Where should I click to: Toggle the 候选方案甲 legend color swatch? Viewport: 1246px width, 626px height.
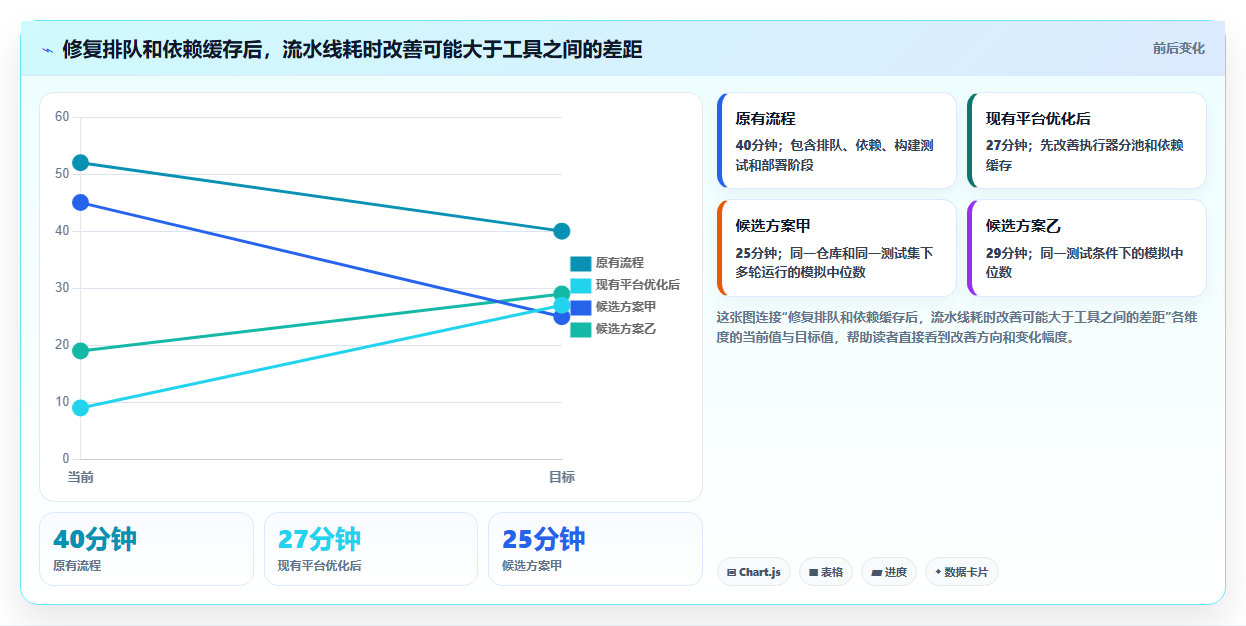[x=581, y=307]
